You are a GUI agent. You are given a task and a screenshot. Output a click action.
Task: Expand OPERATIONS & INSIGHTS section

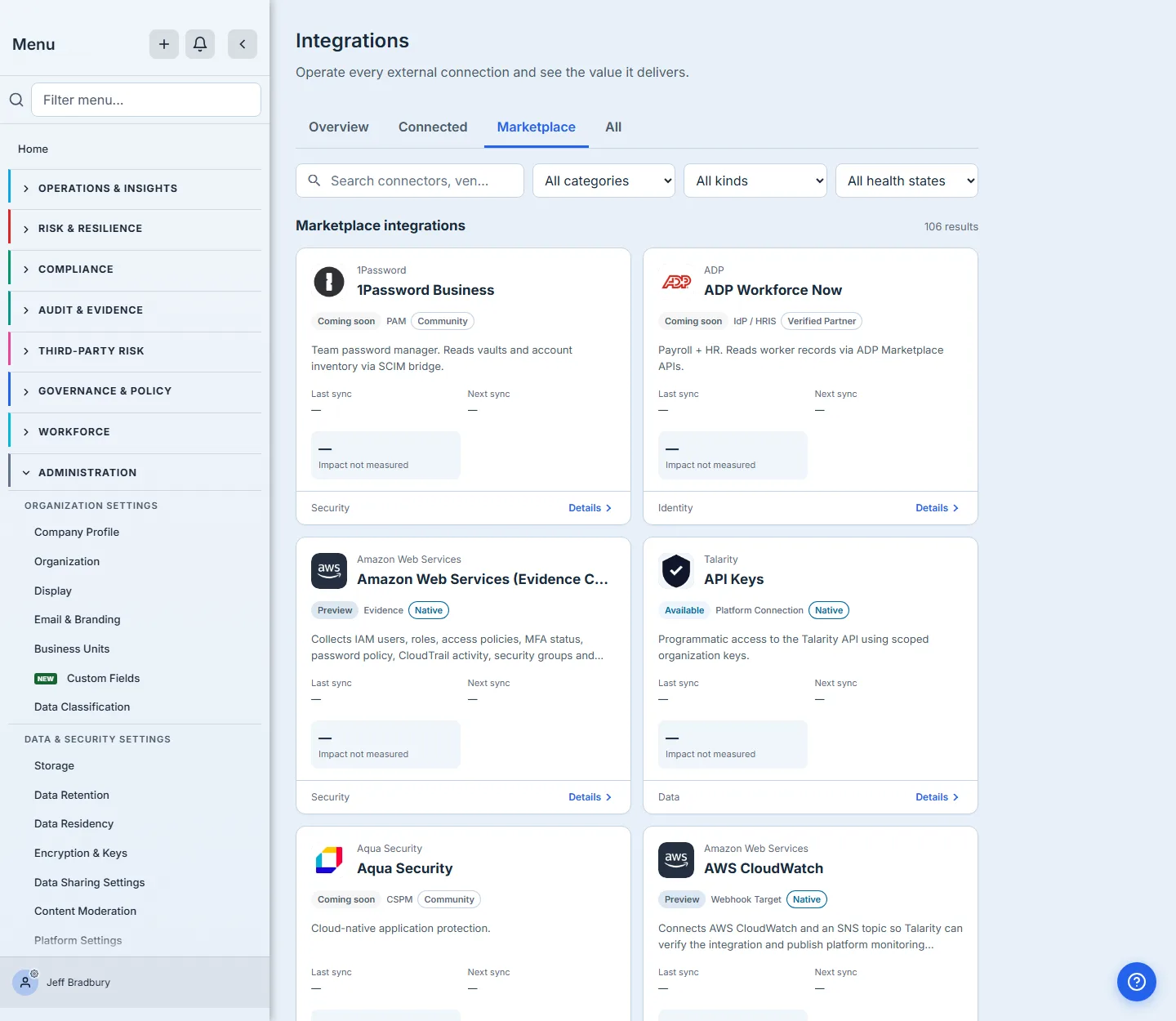[x=135, y=189]
